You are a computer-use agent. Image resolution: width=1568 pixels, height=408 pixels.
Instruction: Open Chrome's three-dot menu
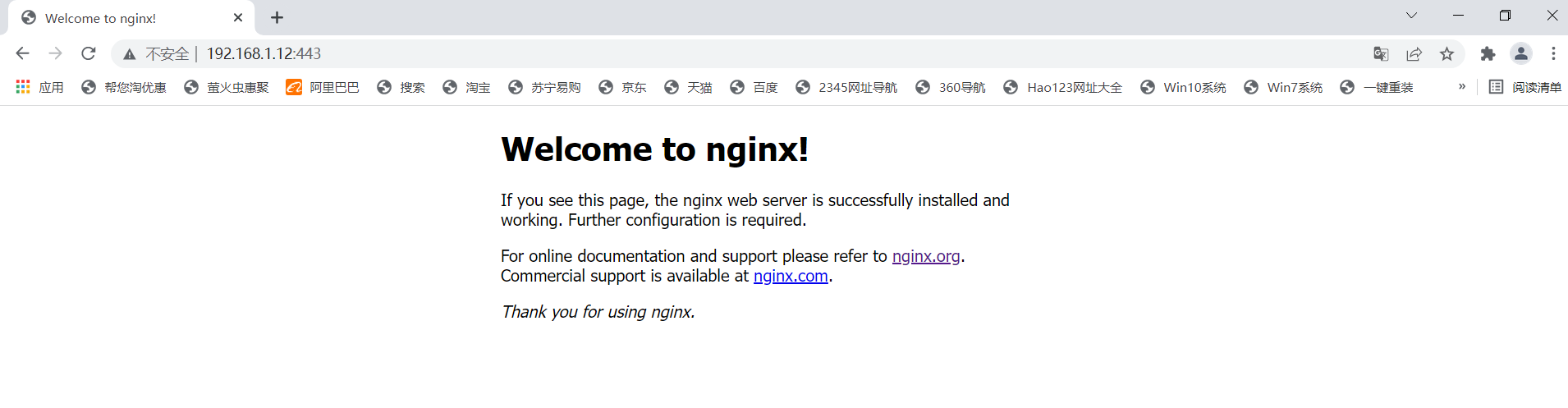pos(1553,53)
